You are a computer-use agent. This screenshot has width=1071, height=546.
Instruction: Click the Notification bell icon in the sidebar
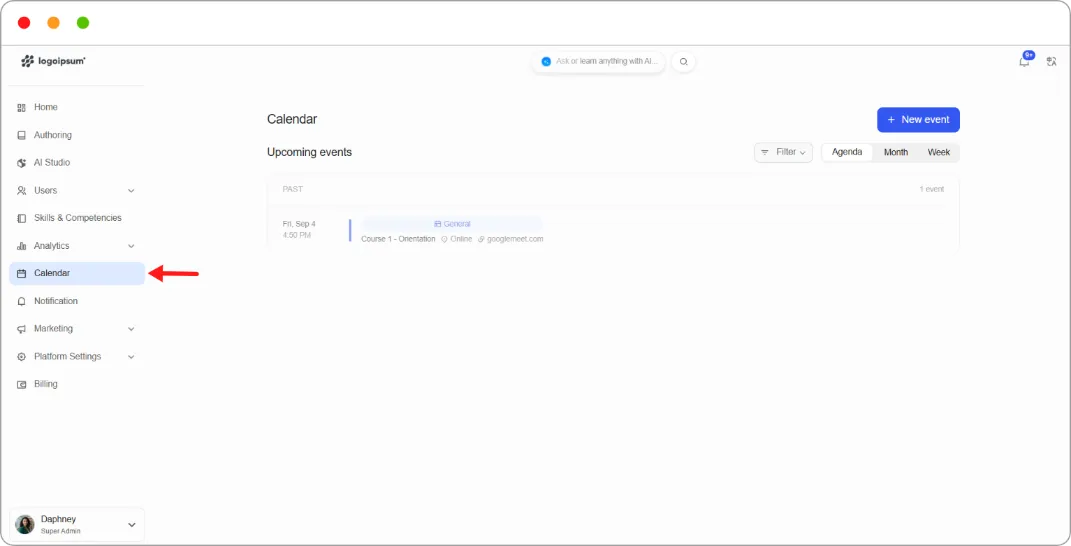(21, 301)
